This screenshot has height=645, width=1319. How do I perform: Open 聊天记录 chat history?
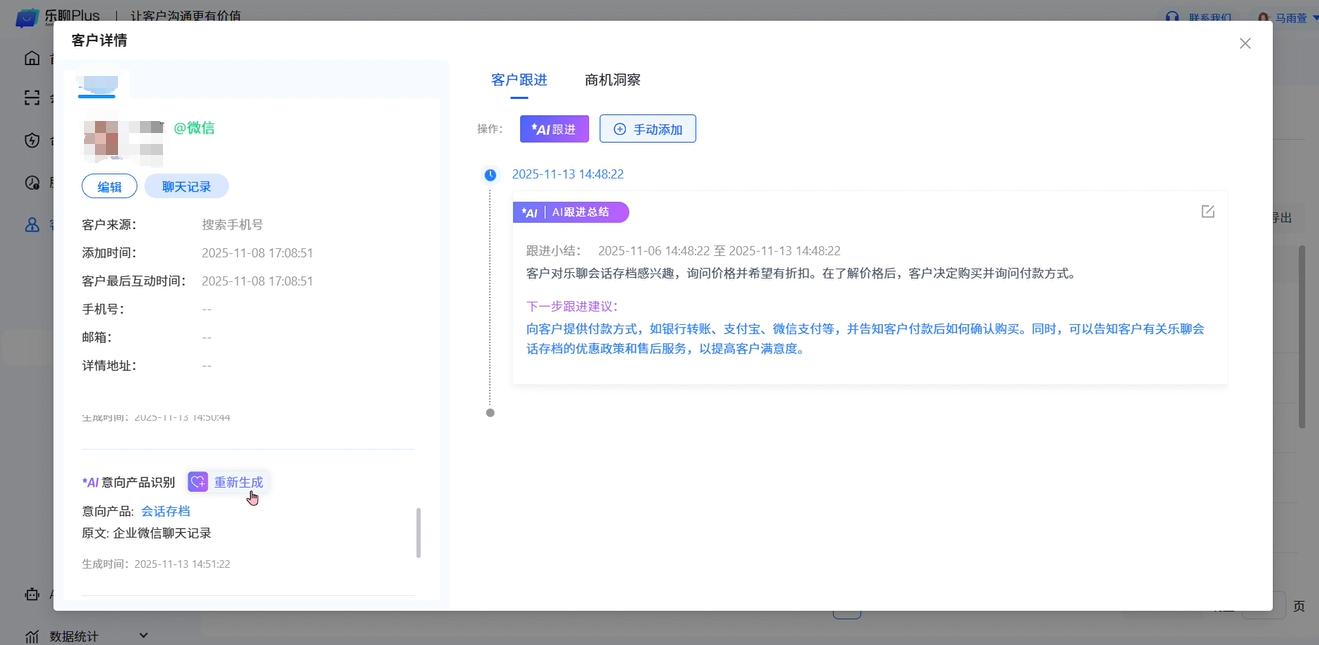click(x=186, y=187)
